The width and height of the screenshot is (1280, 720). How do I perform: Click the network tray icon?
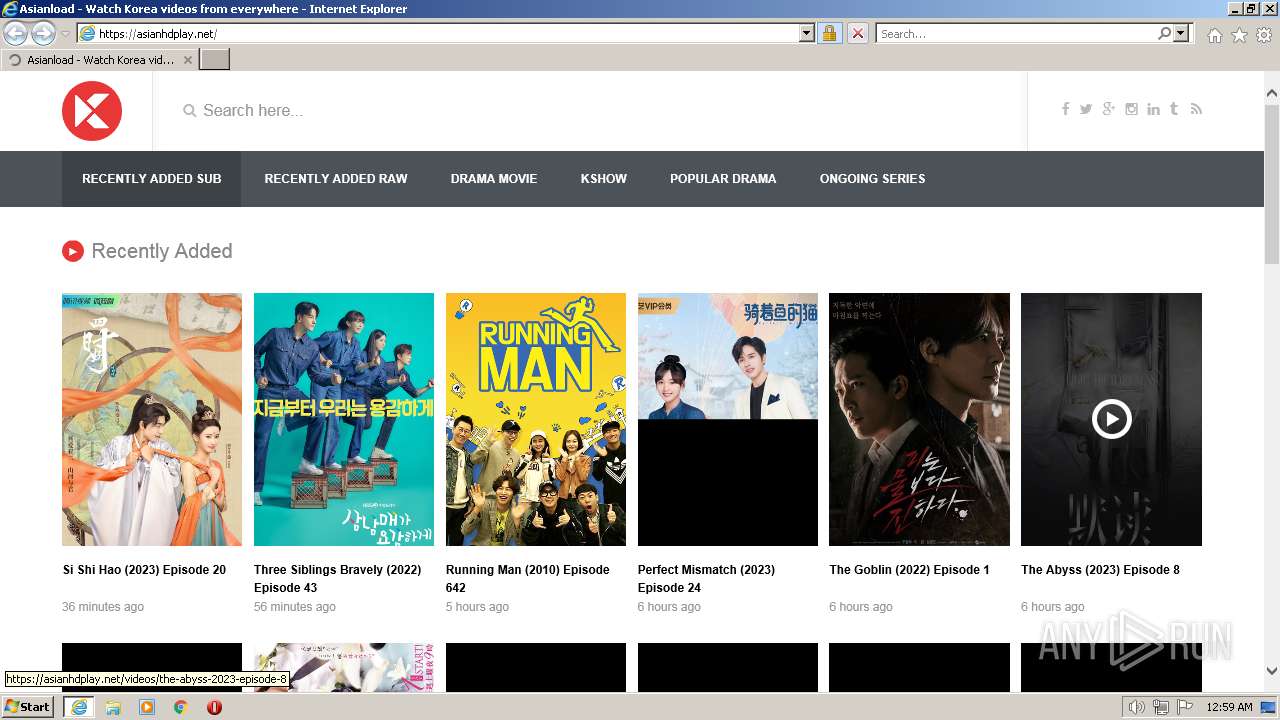click(x=1160, y=707)
